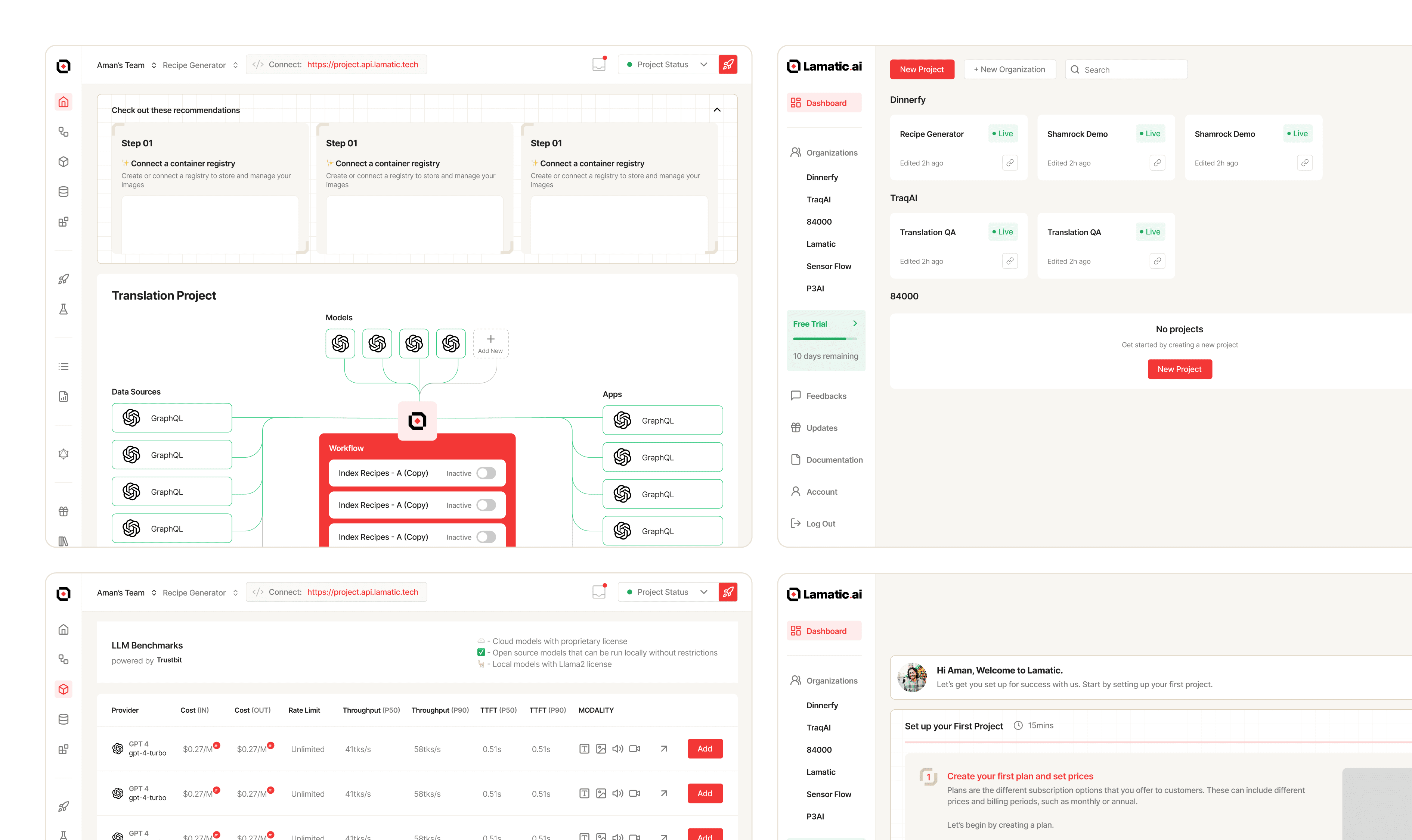This screenshot has height=840, width=1412.
Task: Open the rocket icon in Translation Project sidebar
Action: (x=64, y=279)
